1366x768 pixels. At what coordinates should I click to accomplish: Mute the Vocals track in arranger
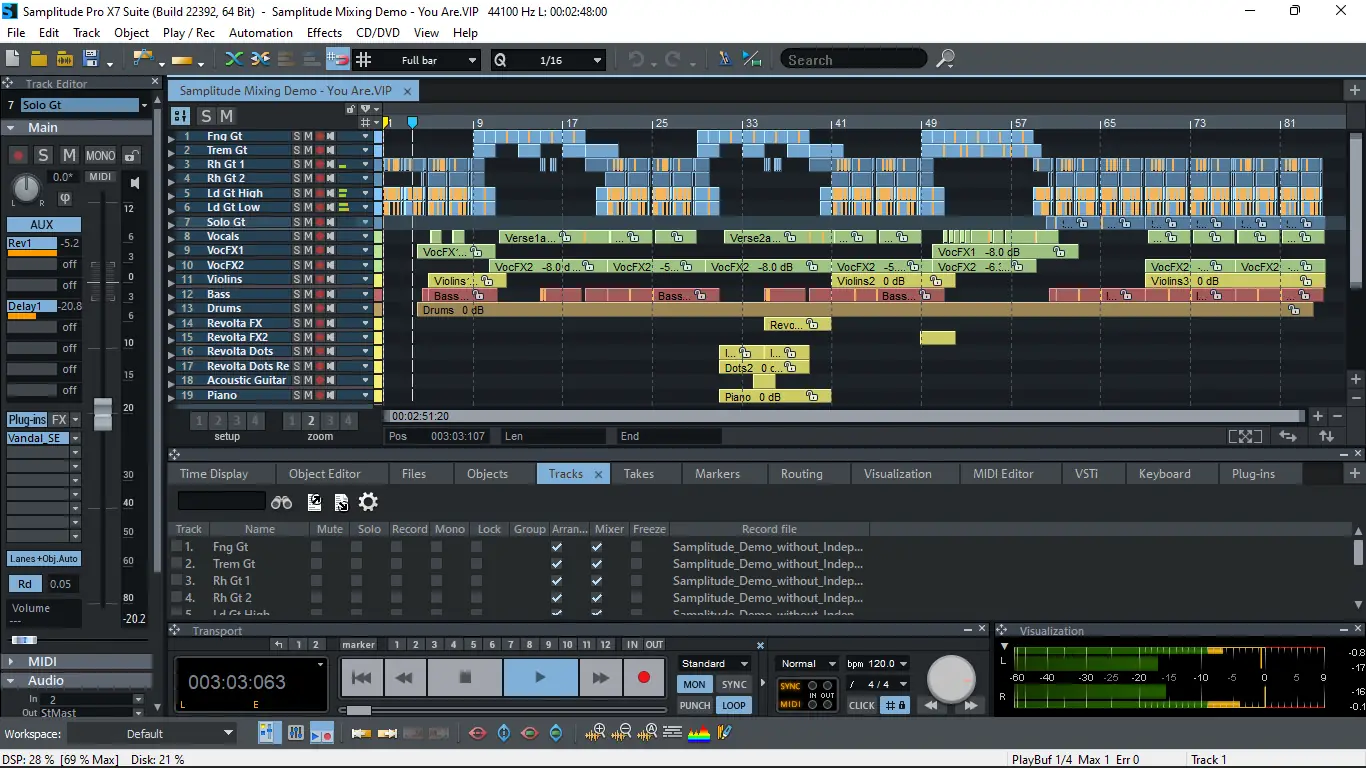click(308, 237)
